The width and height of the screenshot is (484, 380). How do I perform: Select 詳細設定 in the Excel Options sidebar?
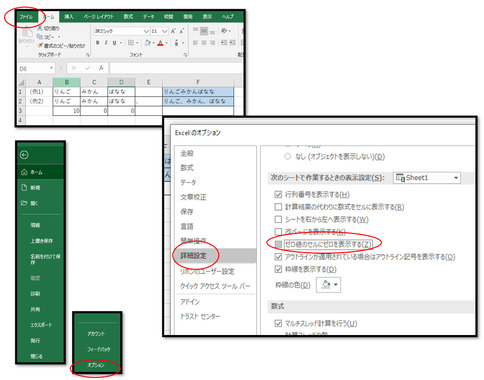point(216,256)
